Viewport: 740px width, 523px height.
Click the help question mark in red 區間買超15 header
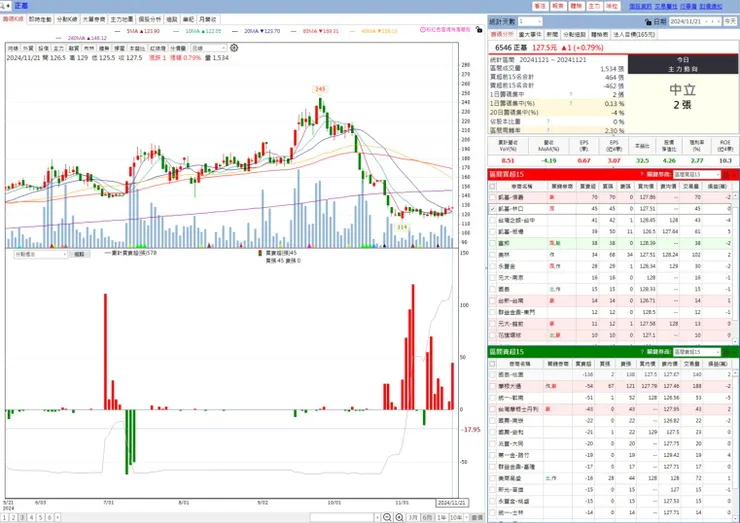point(641,175)
